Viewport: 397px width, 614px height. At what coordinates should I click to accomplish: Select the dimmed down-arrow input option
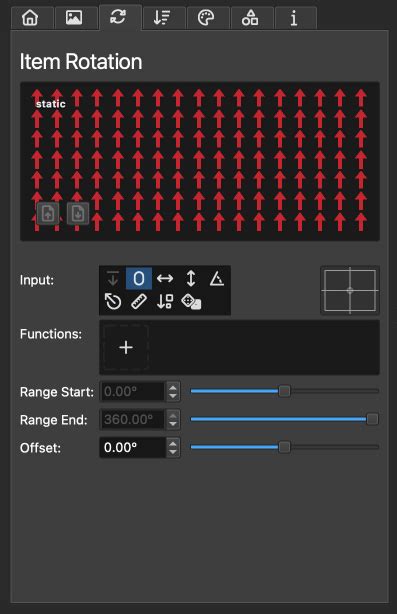pyautogui.click(x=113, y=278)
